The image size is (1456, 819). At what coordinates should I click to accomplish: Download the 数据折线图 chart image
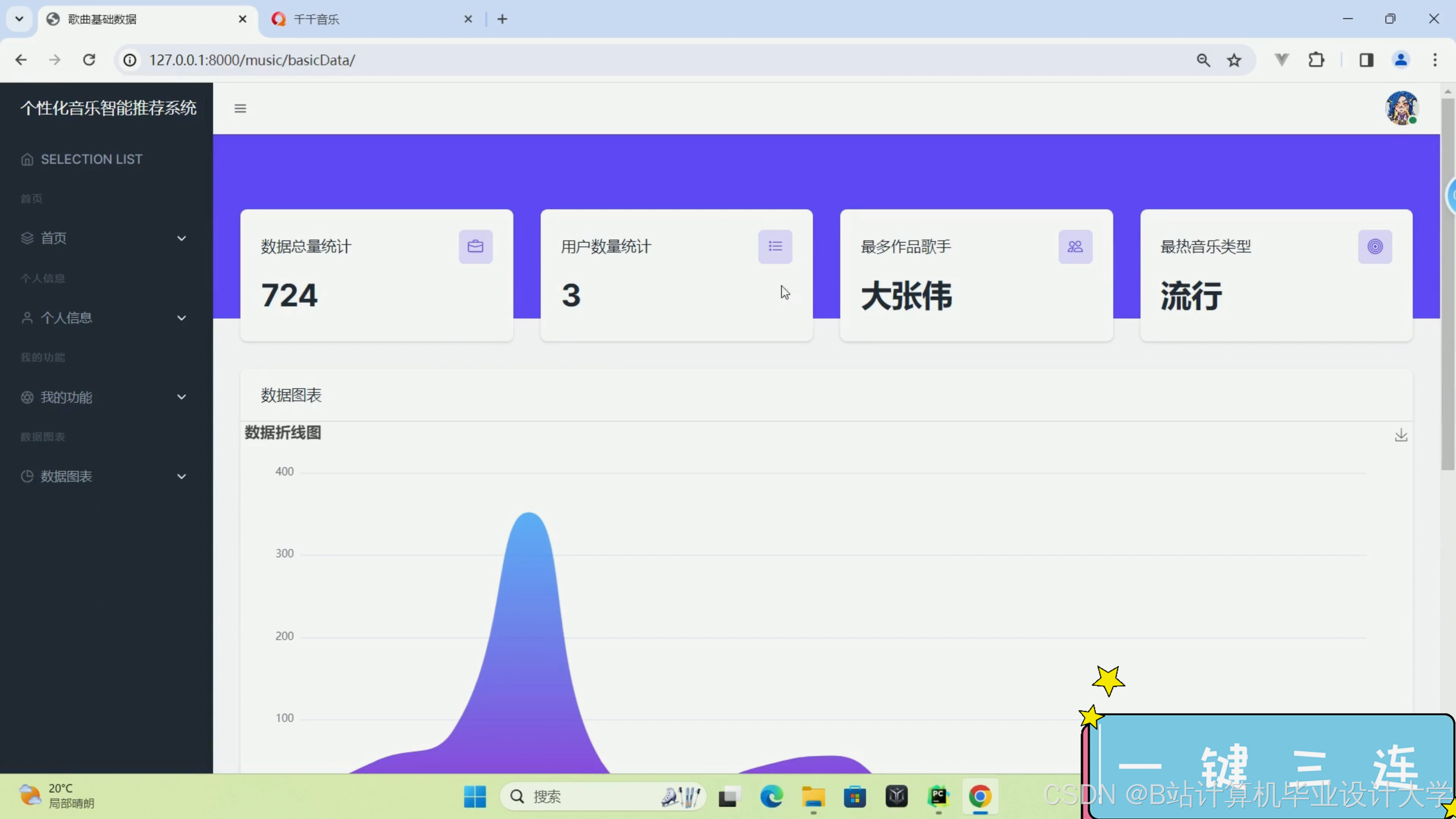pos(1401,435)
